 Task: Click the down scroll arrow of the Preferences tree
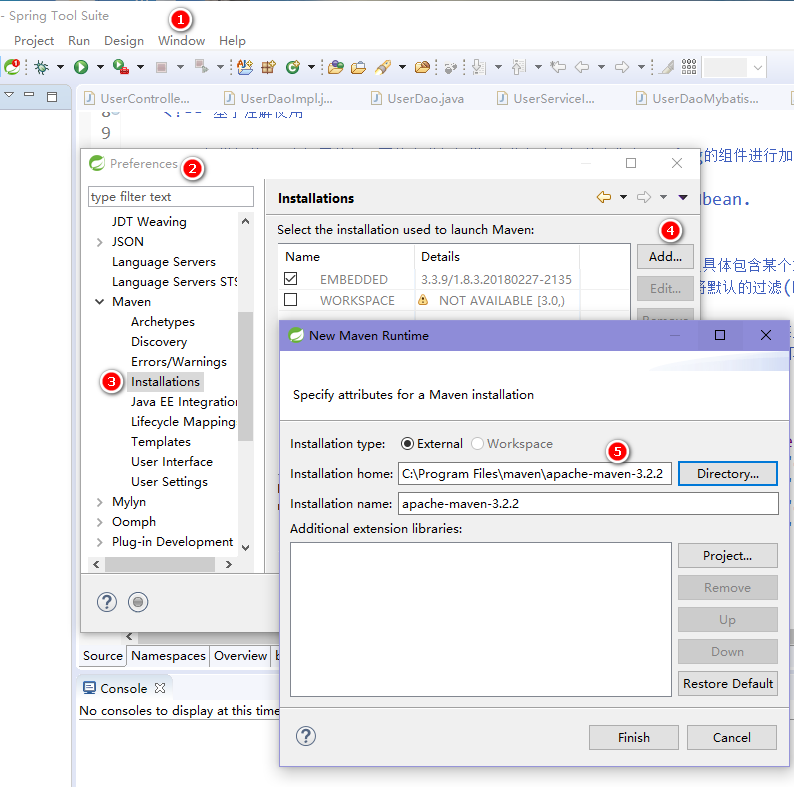click(245, 547)
